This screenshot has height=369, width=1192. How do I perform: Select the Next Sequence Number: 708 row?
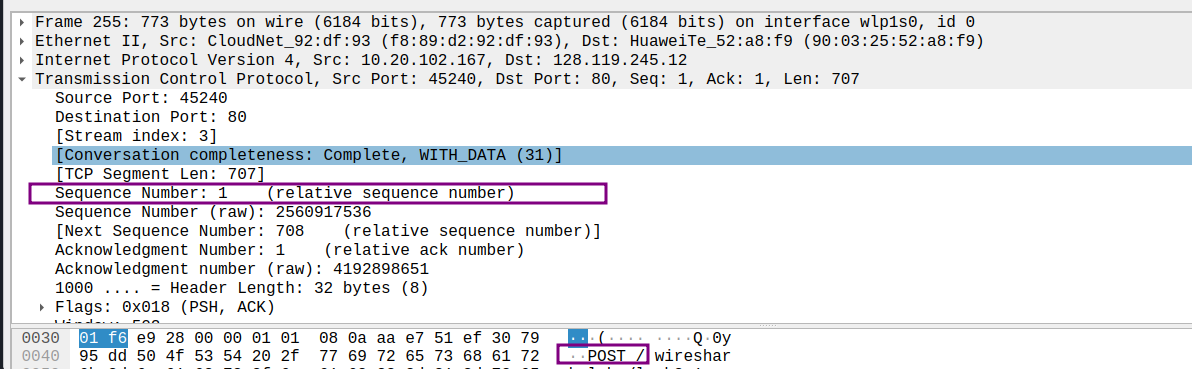click(328, 231)
